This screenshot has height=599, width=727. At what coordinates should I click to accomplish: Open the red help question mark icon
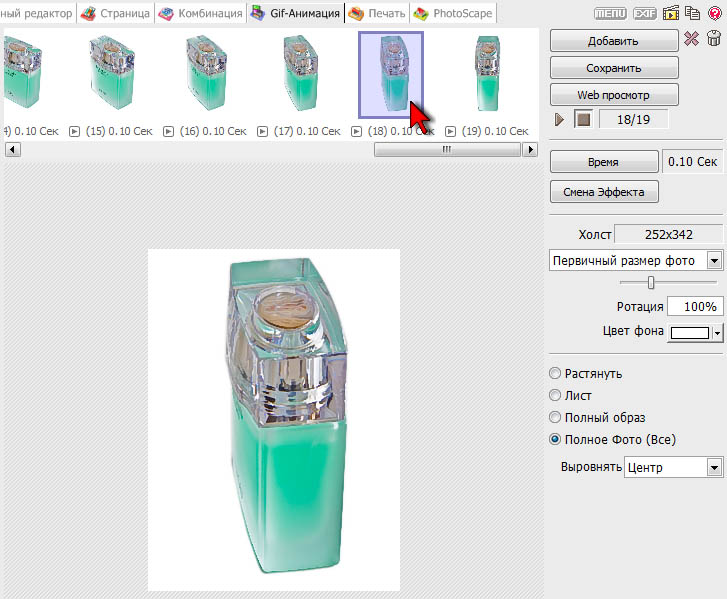tap(715, 13)
